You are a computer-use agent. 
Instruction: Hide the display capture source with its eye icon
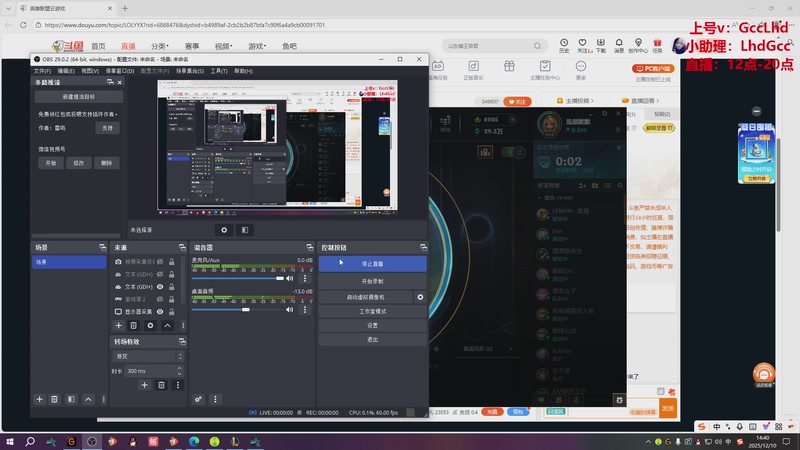tap(160, 311)
